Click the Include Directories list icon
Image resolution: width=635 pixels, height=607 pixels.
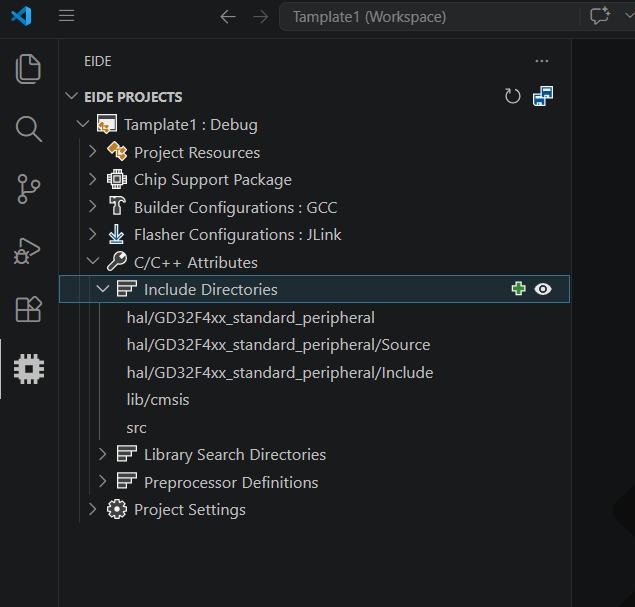(x=127, y=289)
